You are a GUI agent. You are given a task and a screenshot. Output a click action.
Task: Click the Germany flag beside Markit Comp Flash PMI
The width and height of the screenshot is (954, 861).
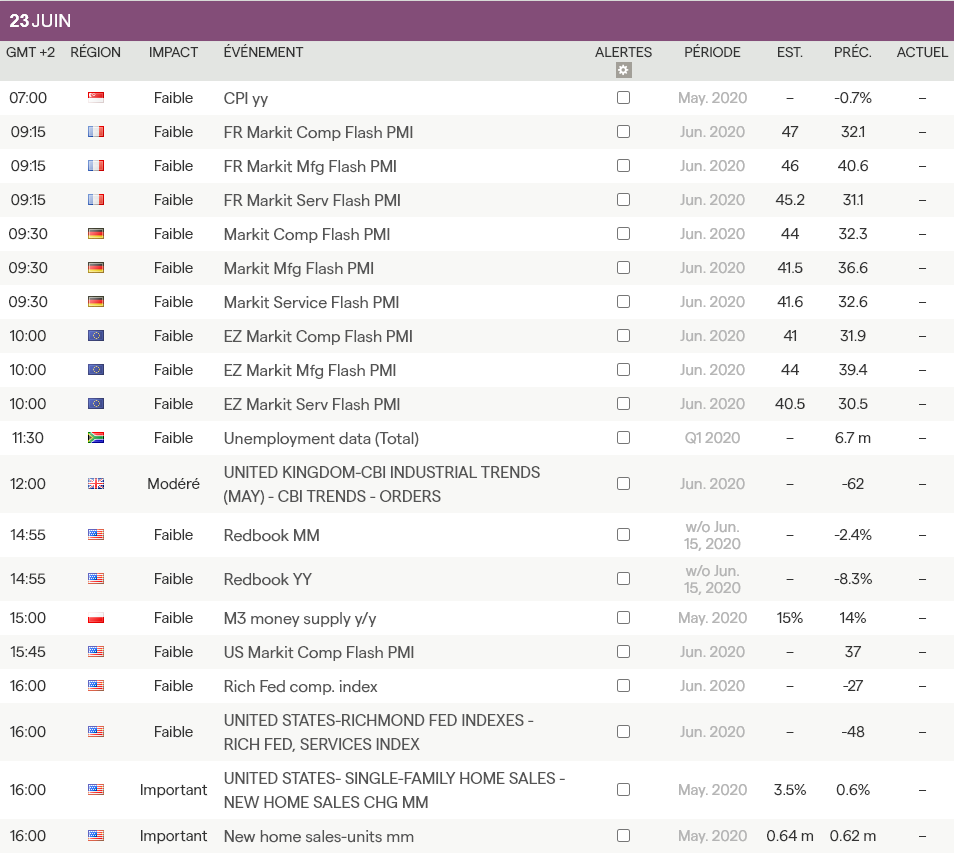[96, 234]
